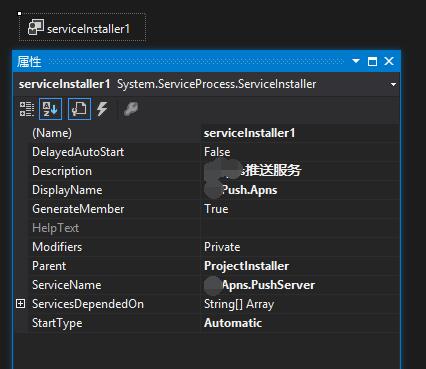The width and height of the screenshot is (426, 369).
Task: Select the ServiceName property label
Action: (x=67, y=285)
